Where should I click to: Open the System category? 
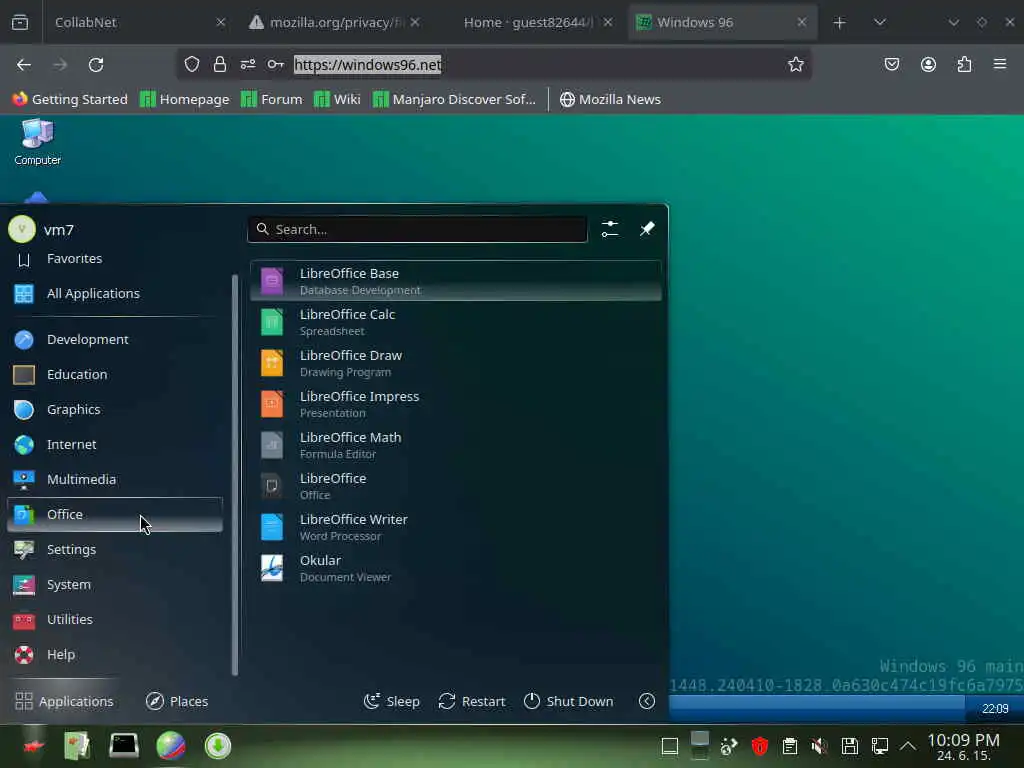(115, 584)
